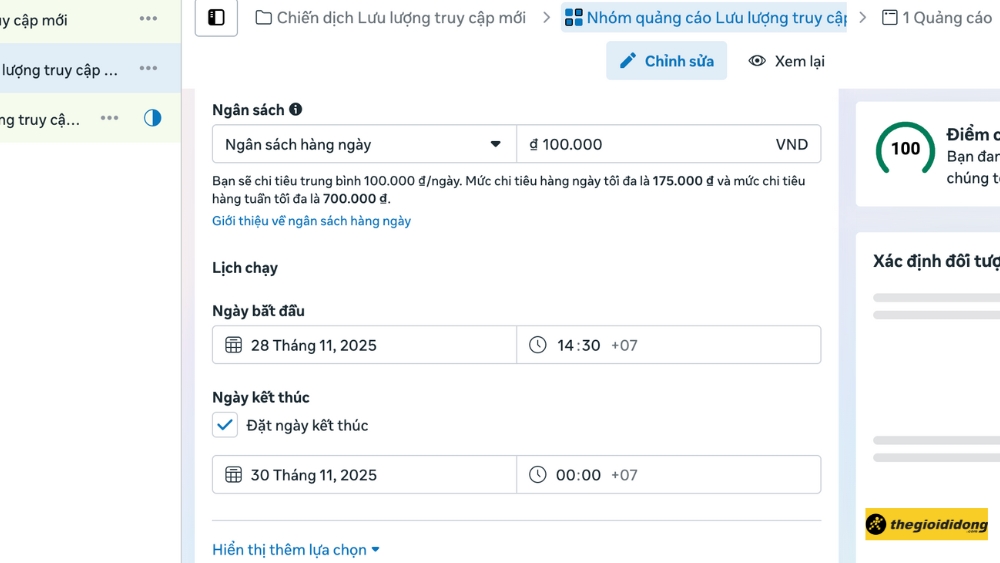Expand 'Hiển thị thêm lựa chọn'
Viewport: 1000px width, 563px height.
click(x=296, y=550)
